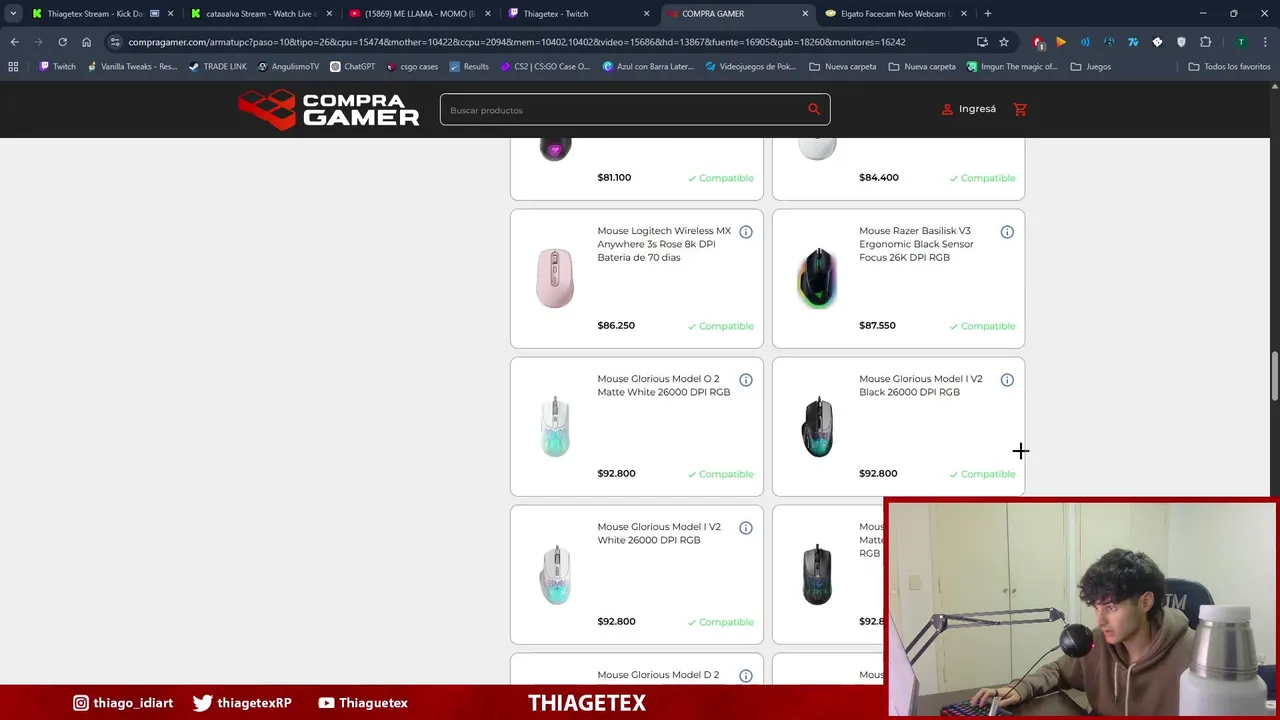Open CS2 | CS:GO Case O... bookmark
1280x720 pixels.
click(x=545, y=66)
